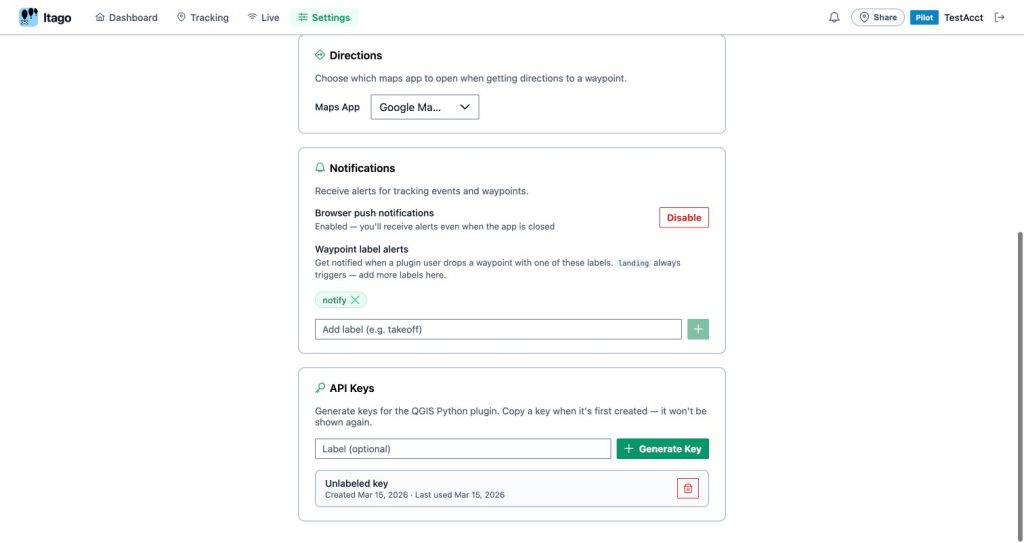Switch to the Tracking tab
This screenshot has height=543, width=1024.
point(202,17)
